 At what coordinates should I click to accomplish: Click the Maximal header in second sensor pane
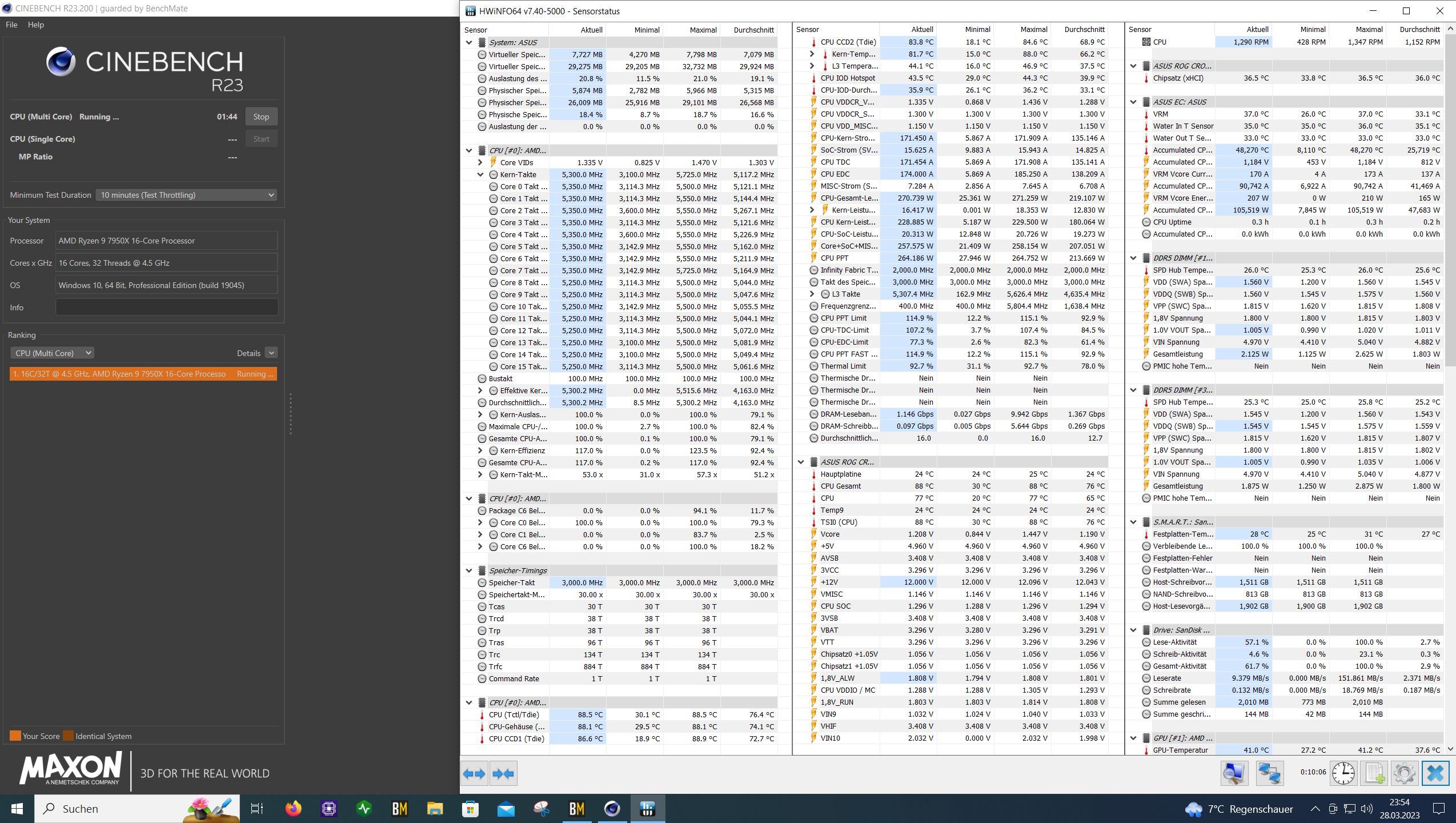1022,29
